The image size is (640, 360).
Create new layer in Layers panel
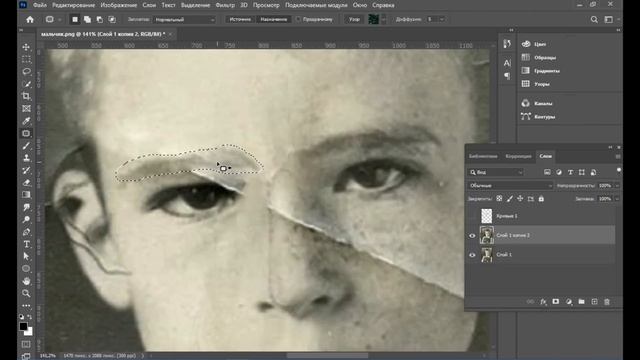click(594, 302)
